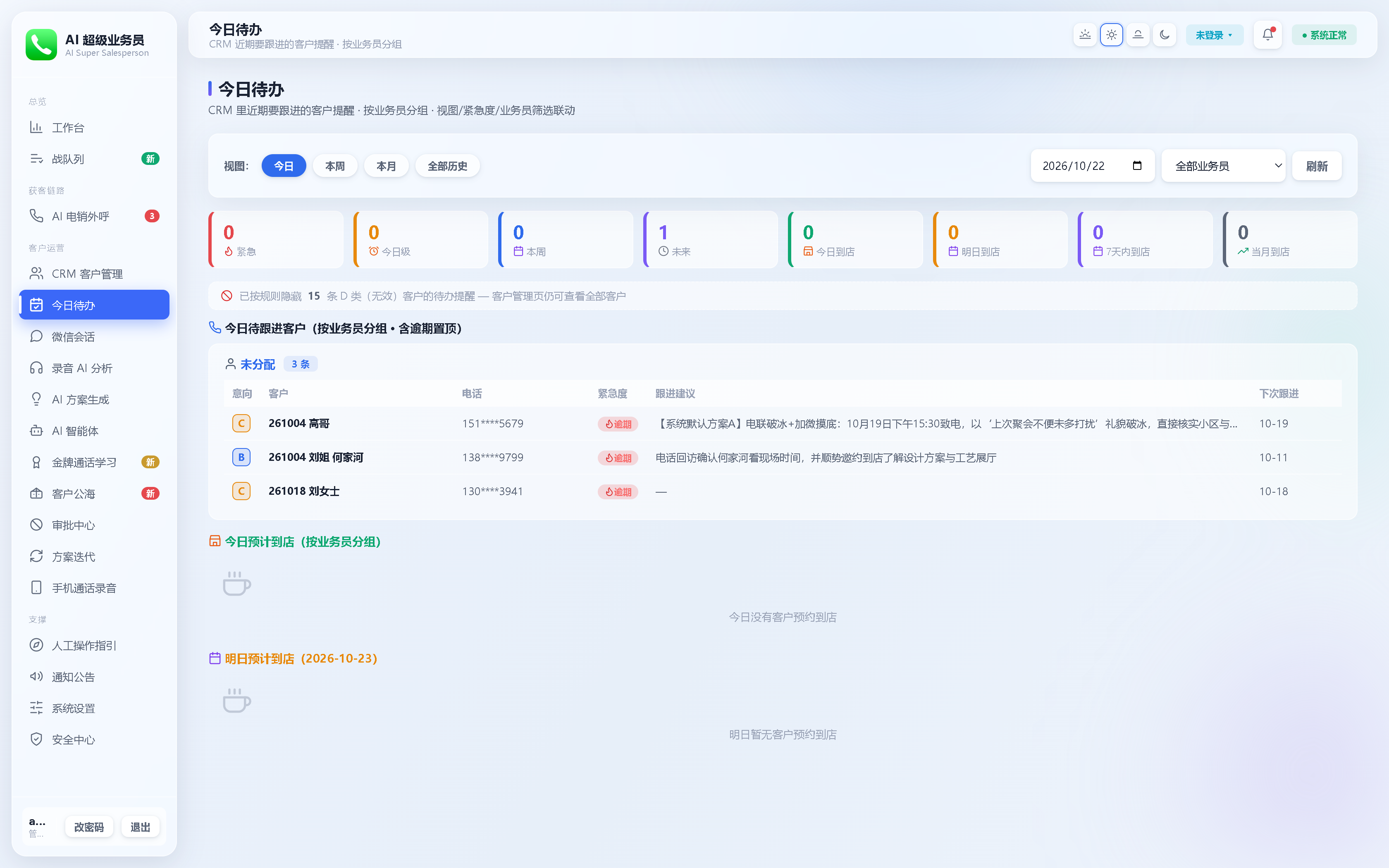Open 人工操作指引 compass icon

[36, 645]
